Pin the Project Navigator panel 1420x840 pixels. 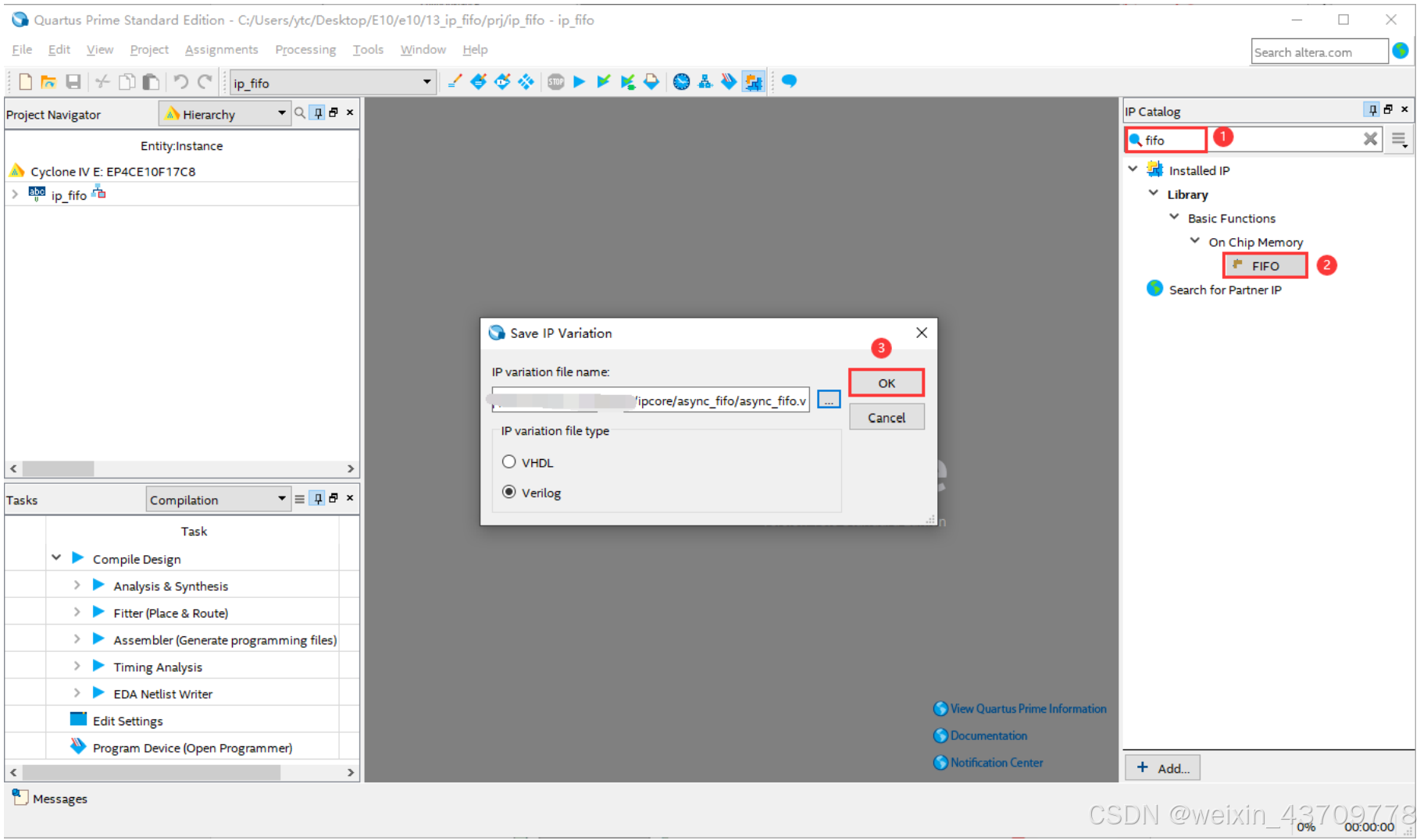[318, 113]
